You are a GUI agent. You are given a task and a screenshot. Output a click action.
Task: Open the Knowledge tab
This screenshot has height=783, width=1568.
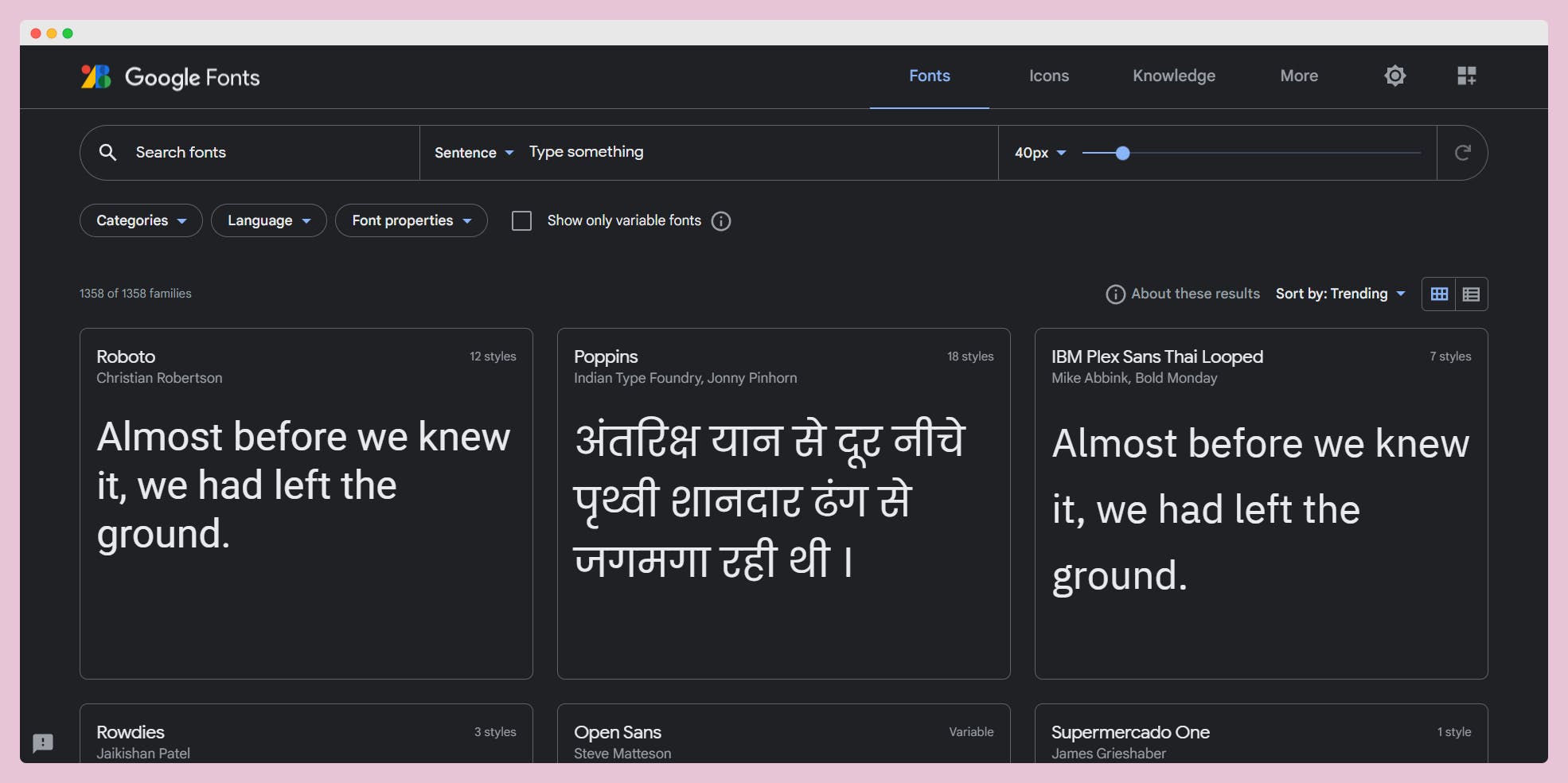1174,76
